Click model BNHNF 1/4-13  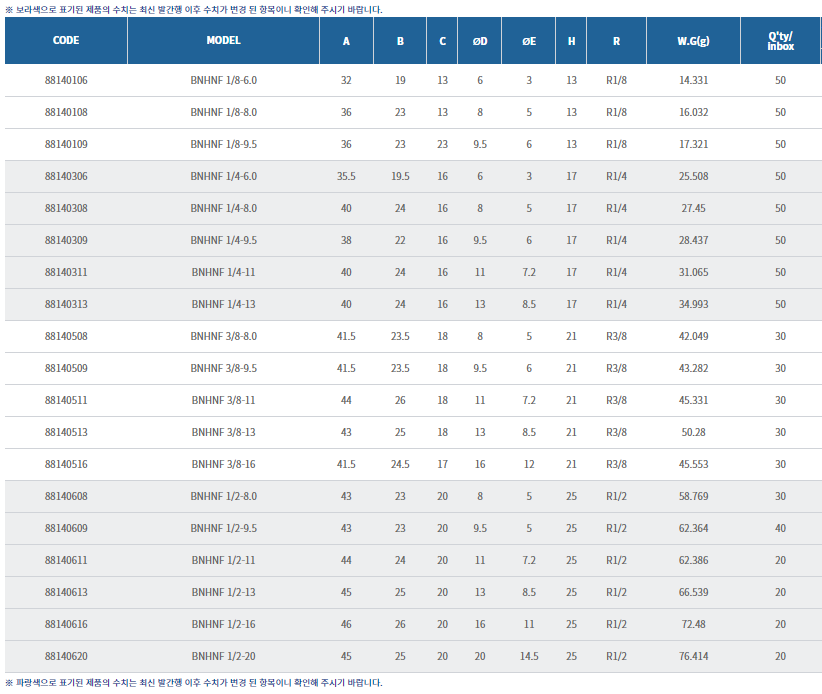(223, 304)
